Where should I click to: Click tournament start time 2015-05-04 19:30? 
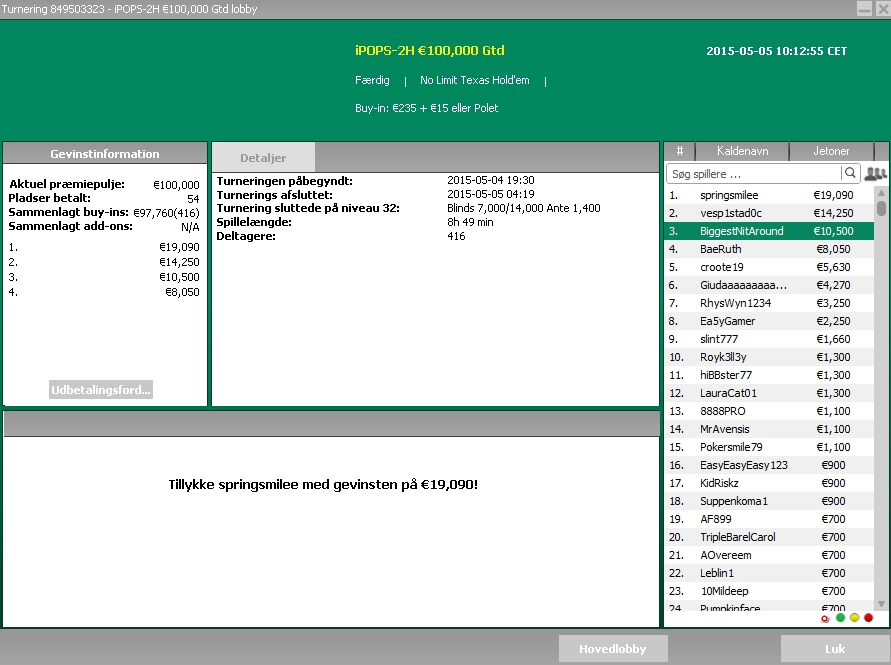pos(490,180)
